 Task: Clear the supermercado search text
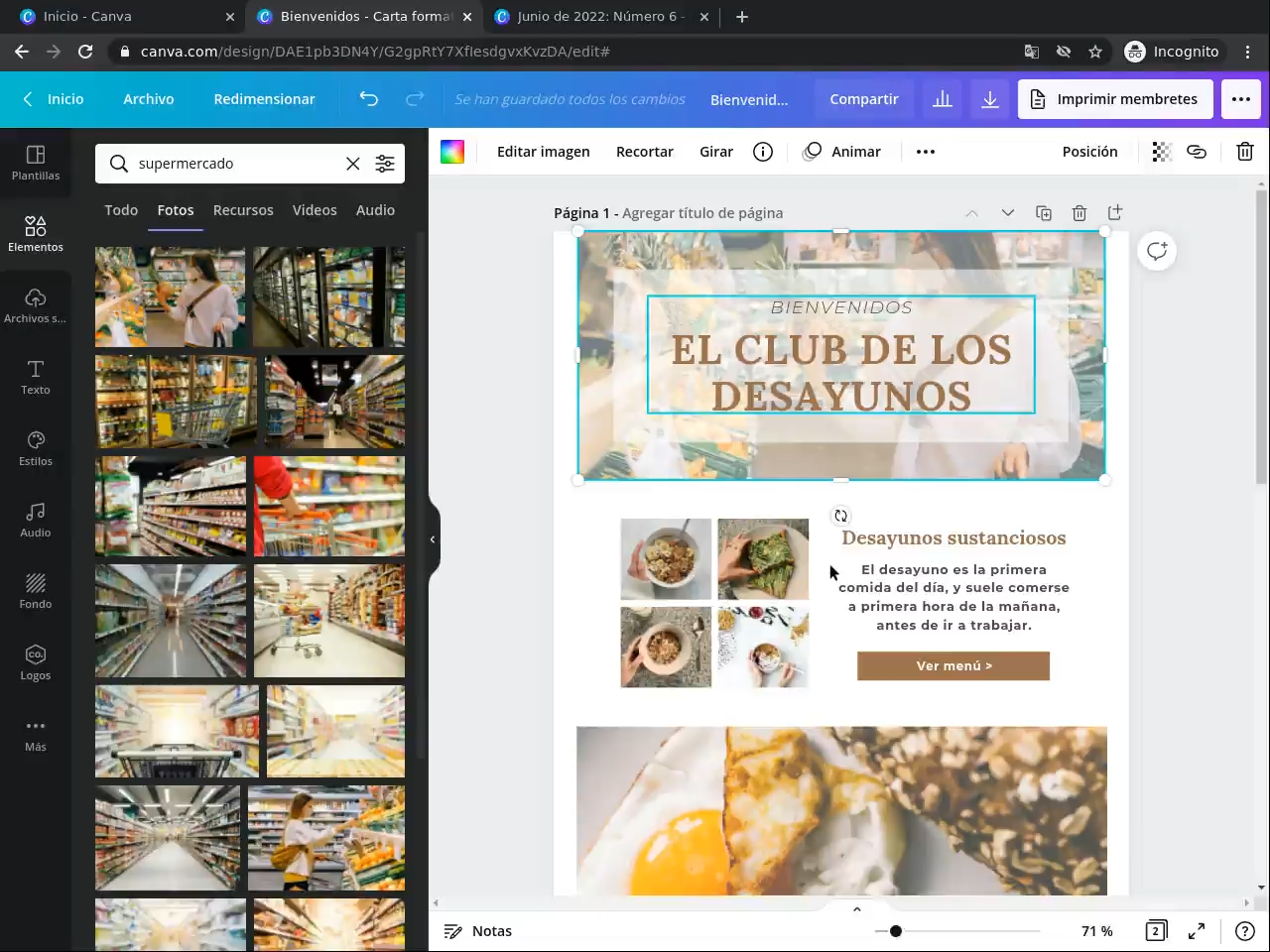tap(353, 164)
